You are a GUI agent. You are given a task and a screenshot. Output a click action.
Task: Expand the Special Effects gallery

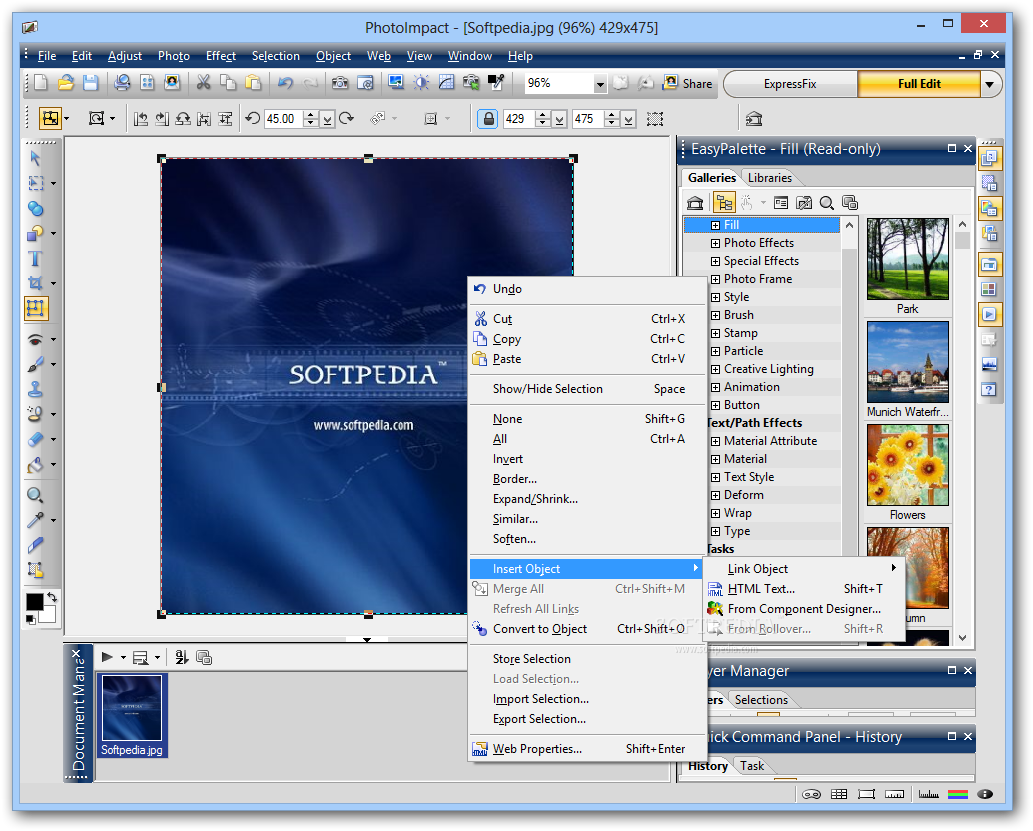click(x=715, y=261)
